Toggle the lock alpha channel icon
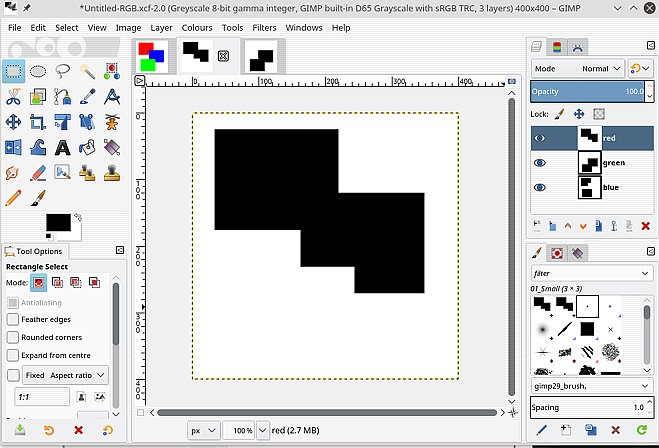 [599, 113]
